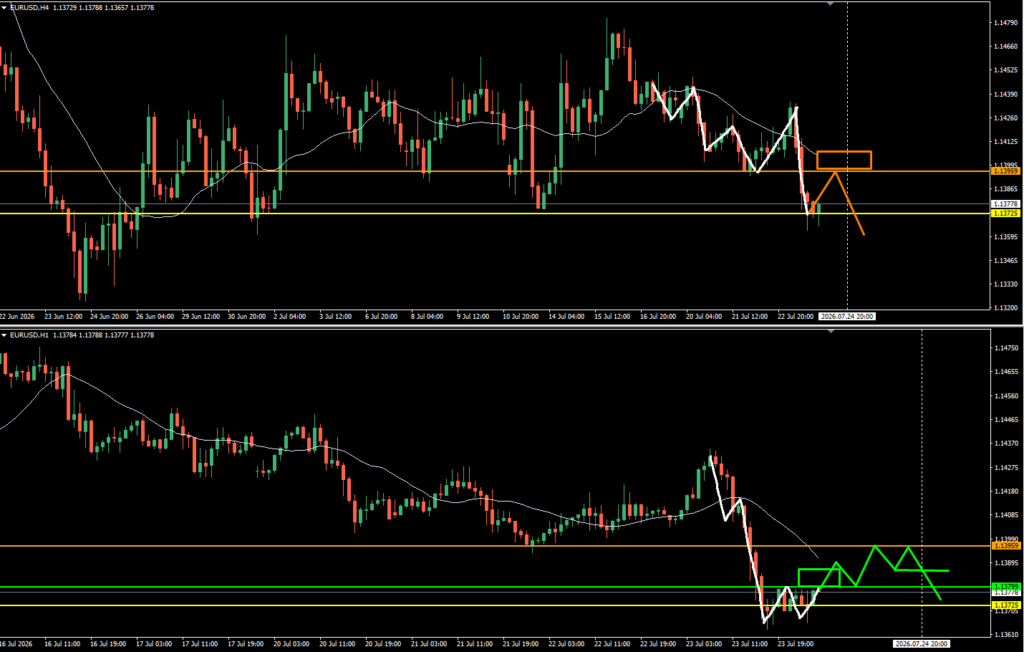
Task: Click the orange 1.13959 price label on H4
Action: click(1006, 171)
